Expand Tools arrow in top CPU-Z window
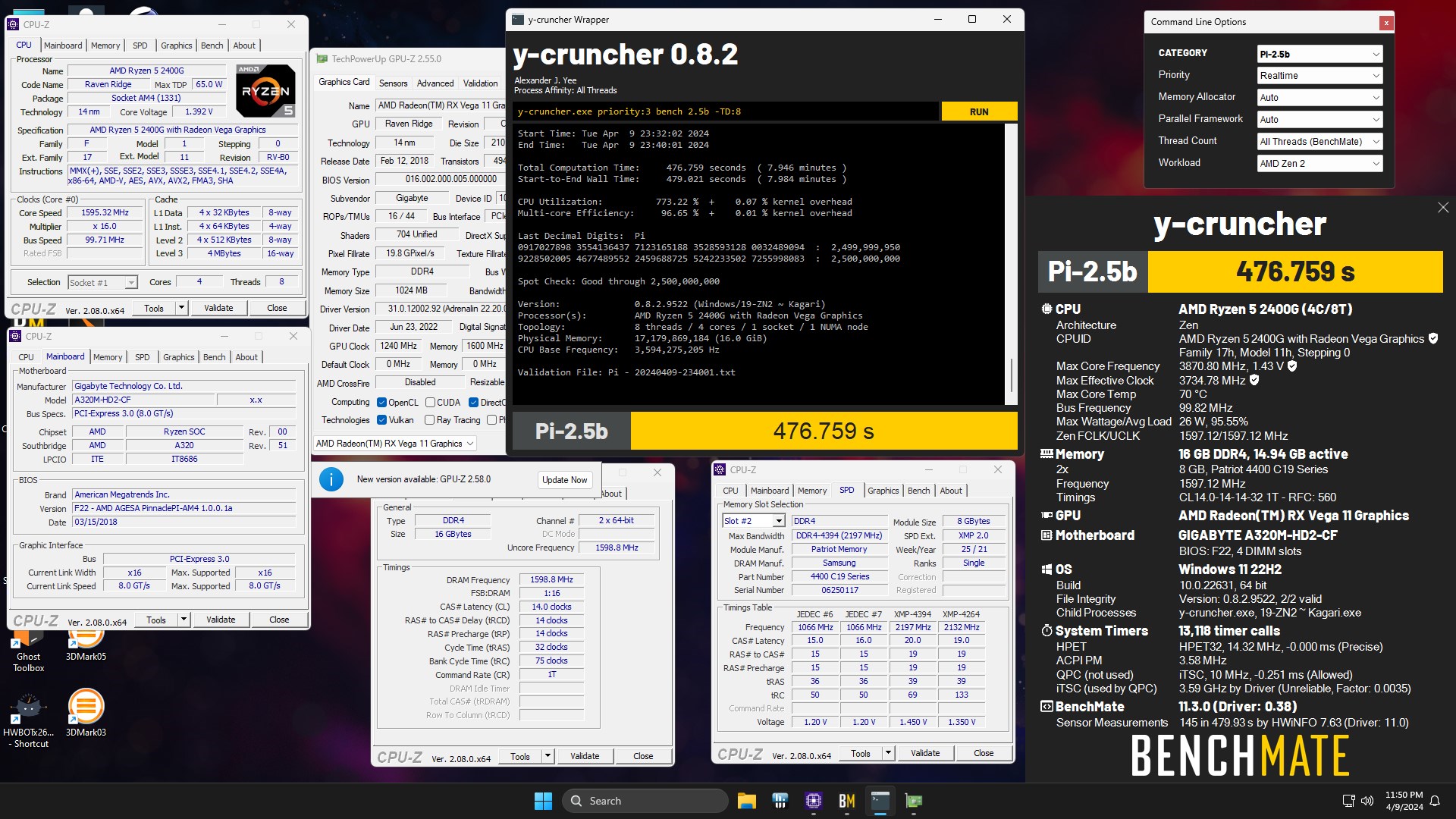 (x=181, y=308)
